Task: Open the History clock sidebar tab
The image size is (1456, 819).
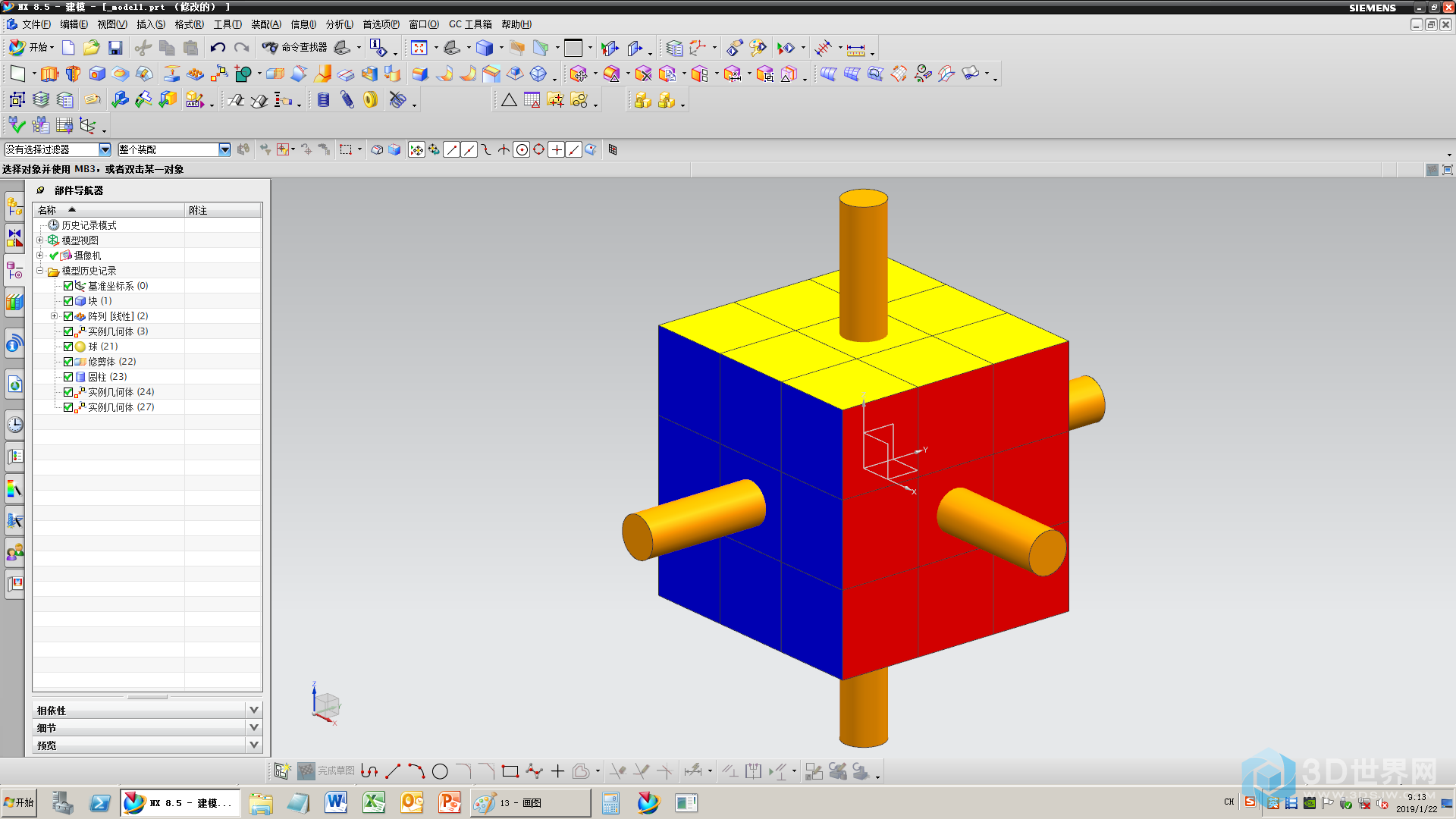Action: (x=14, y=424)
